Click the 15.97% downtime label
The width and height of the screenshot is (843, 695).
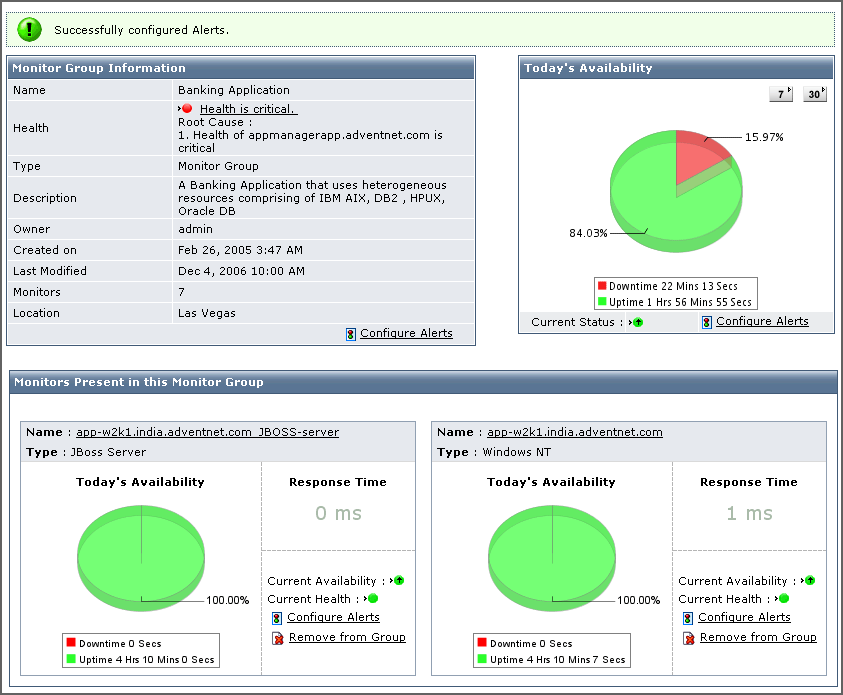tap(764, 137)
